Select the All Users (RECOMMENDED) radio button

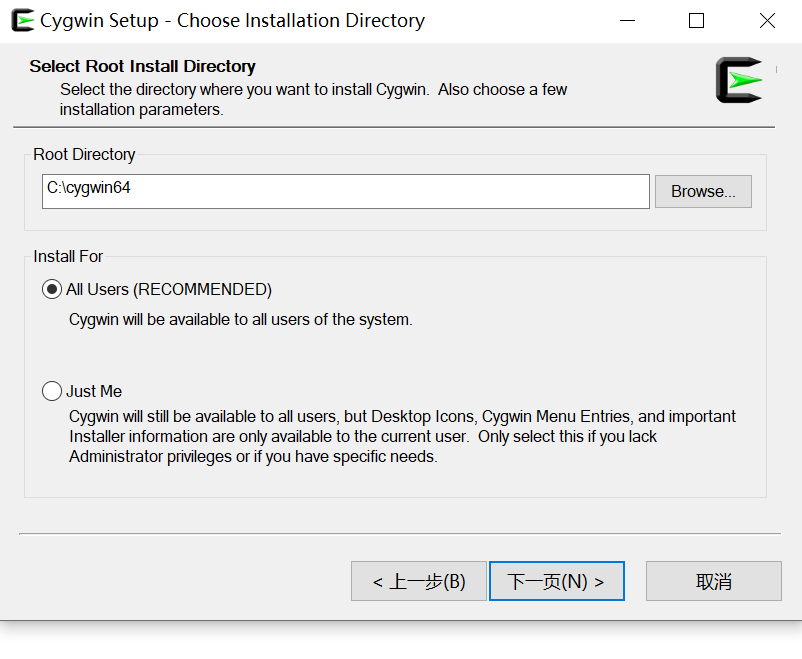[51, 289]
